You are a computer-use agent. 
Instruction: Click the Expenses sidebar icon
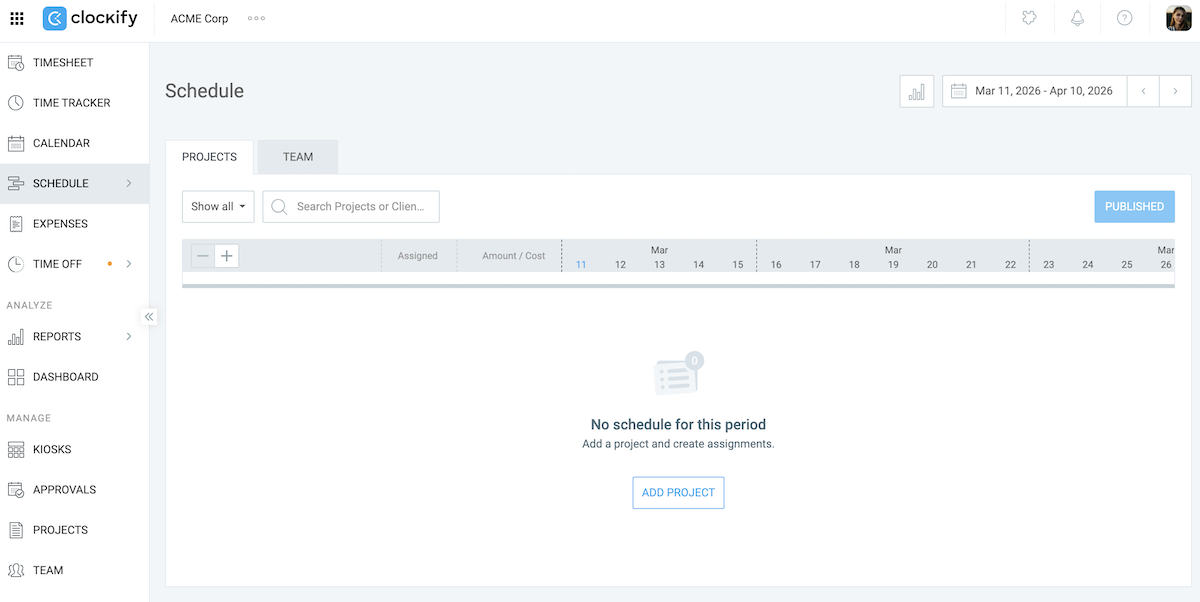pyautogui.click(x=16, y=224)
